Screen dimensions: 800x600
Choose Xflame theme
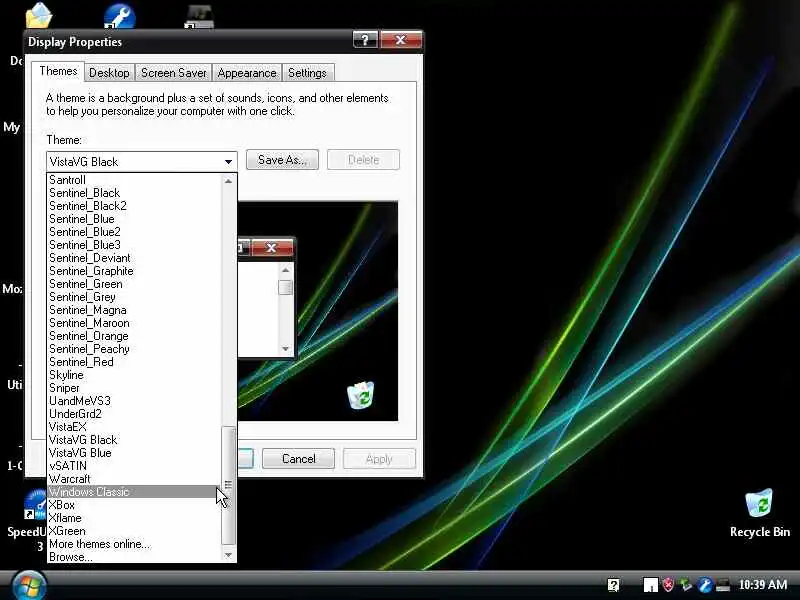pyautogui.click(x=135, y=518)
